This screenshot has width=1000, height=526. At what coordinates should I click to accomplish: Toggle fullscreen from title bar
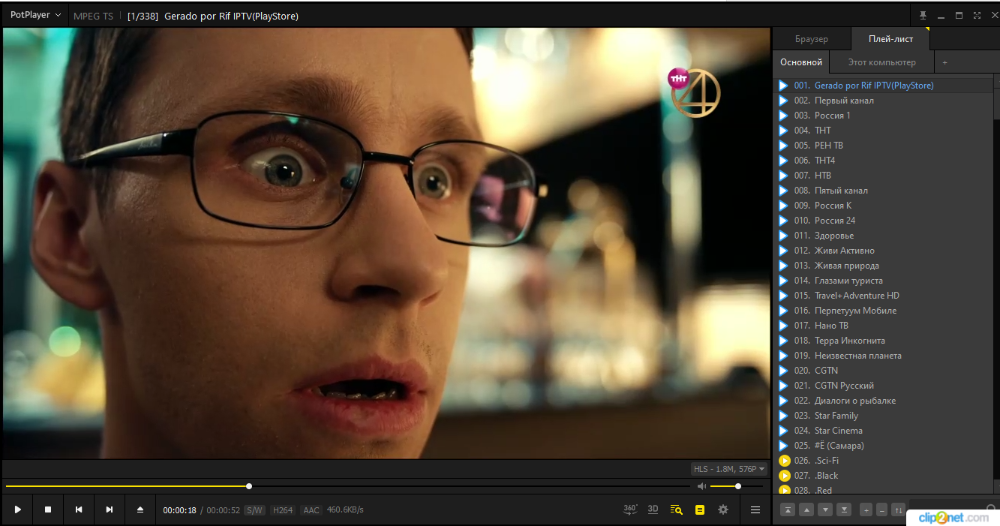tap(976, 15)
